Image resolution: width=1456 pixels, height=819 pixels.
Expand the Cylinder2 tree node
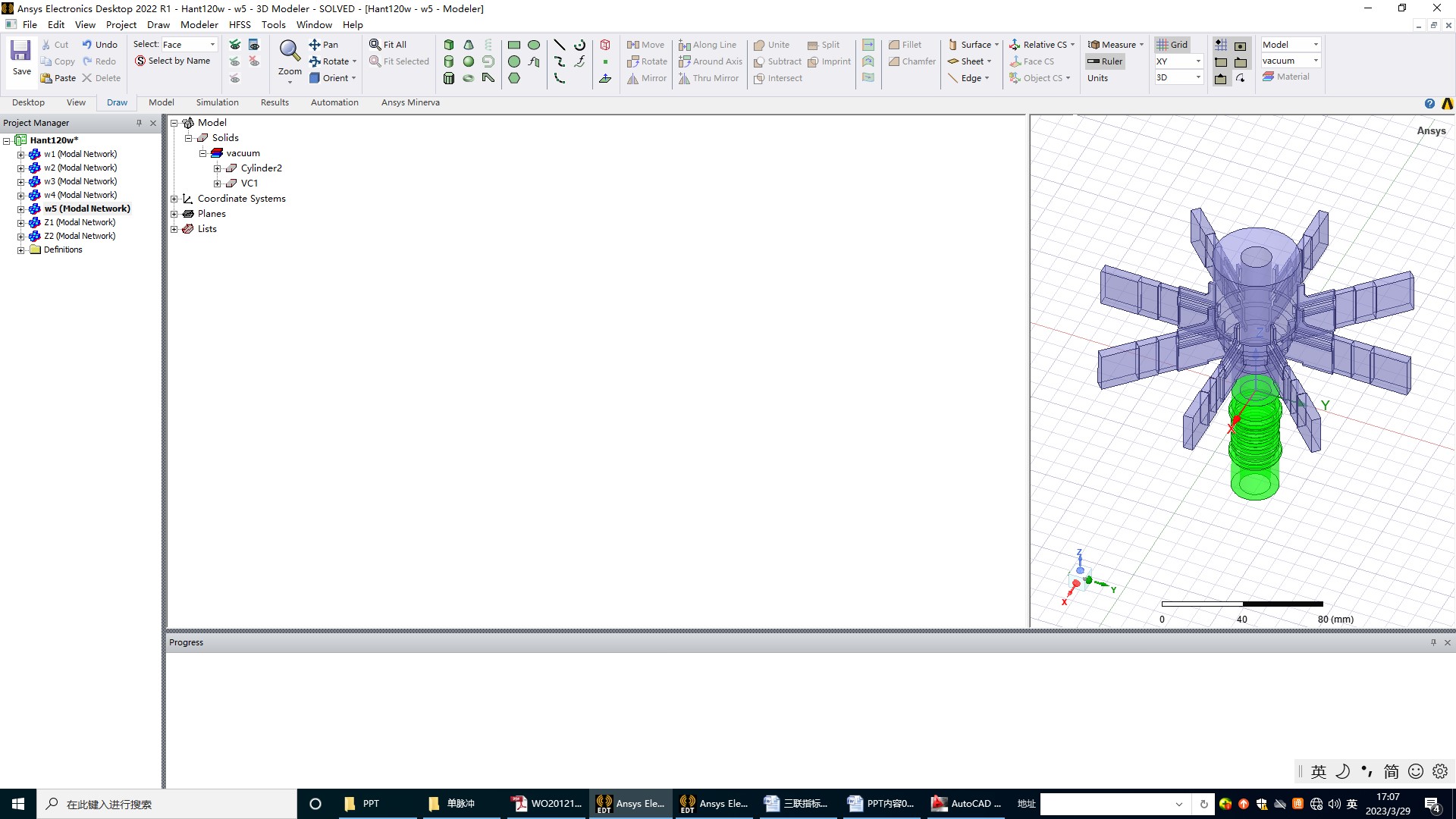218,168
